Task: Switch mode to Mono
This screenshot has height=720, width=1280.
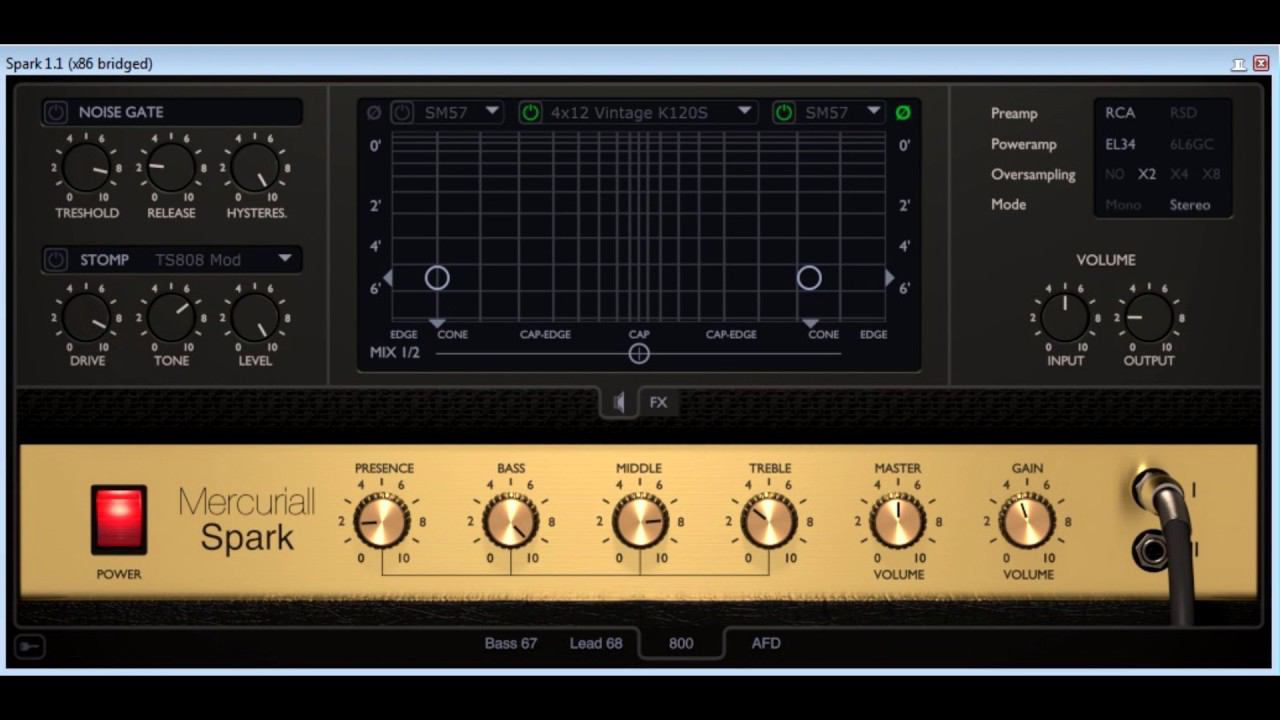Action: 1123,205
